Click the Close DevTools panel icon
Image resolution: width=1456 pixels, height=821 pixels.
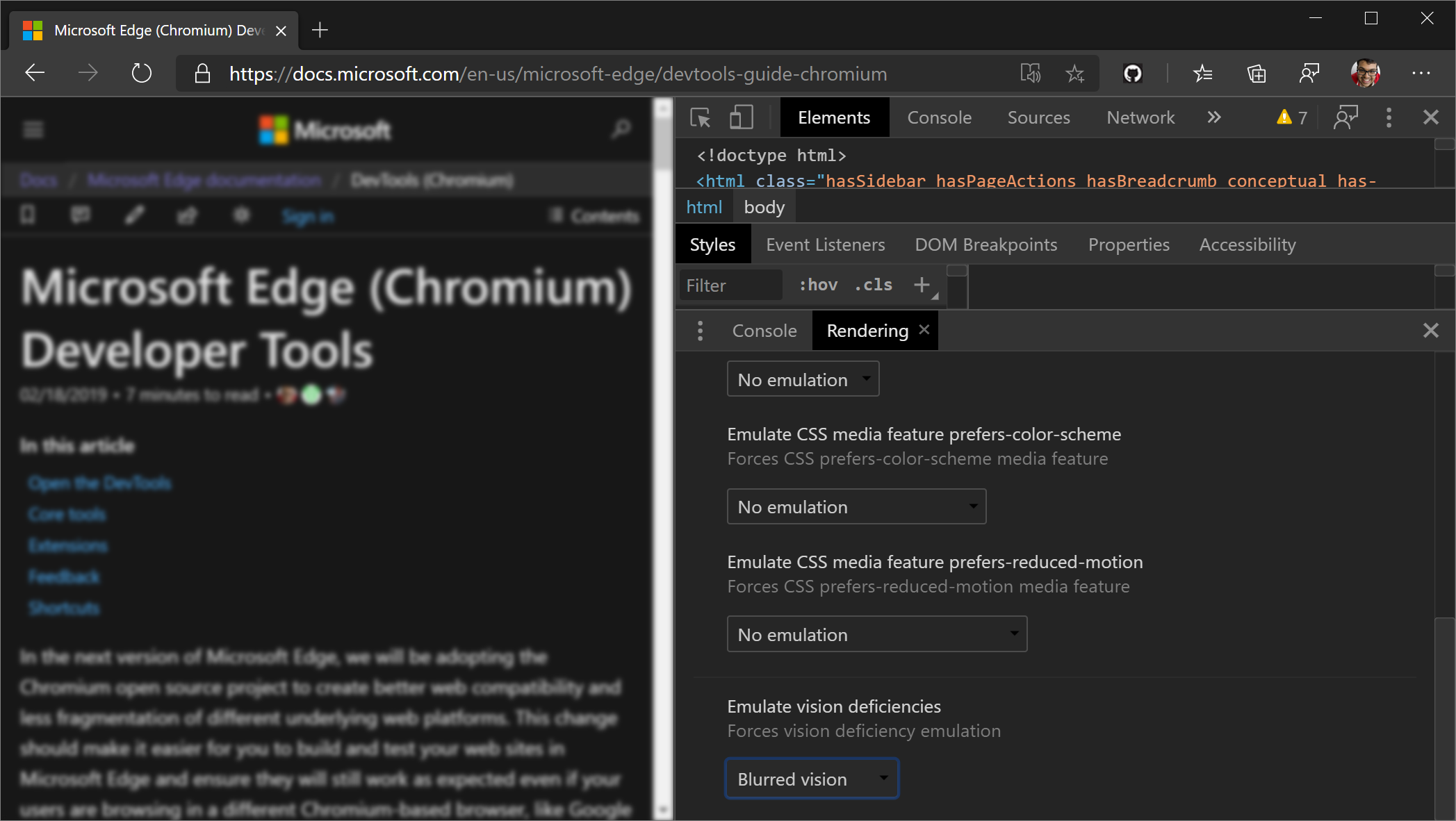point(1431,118)
